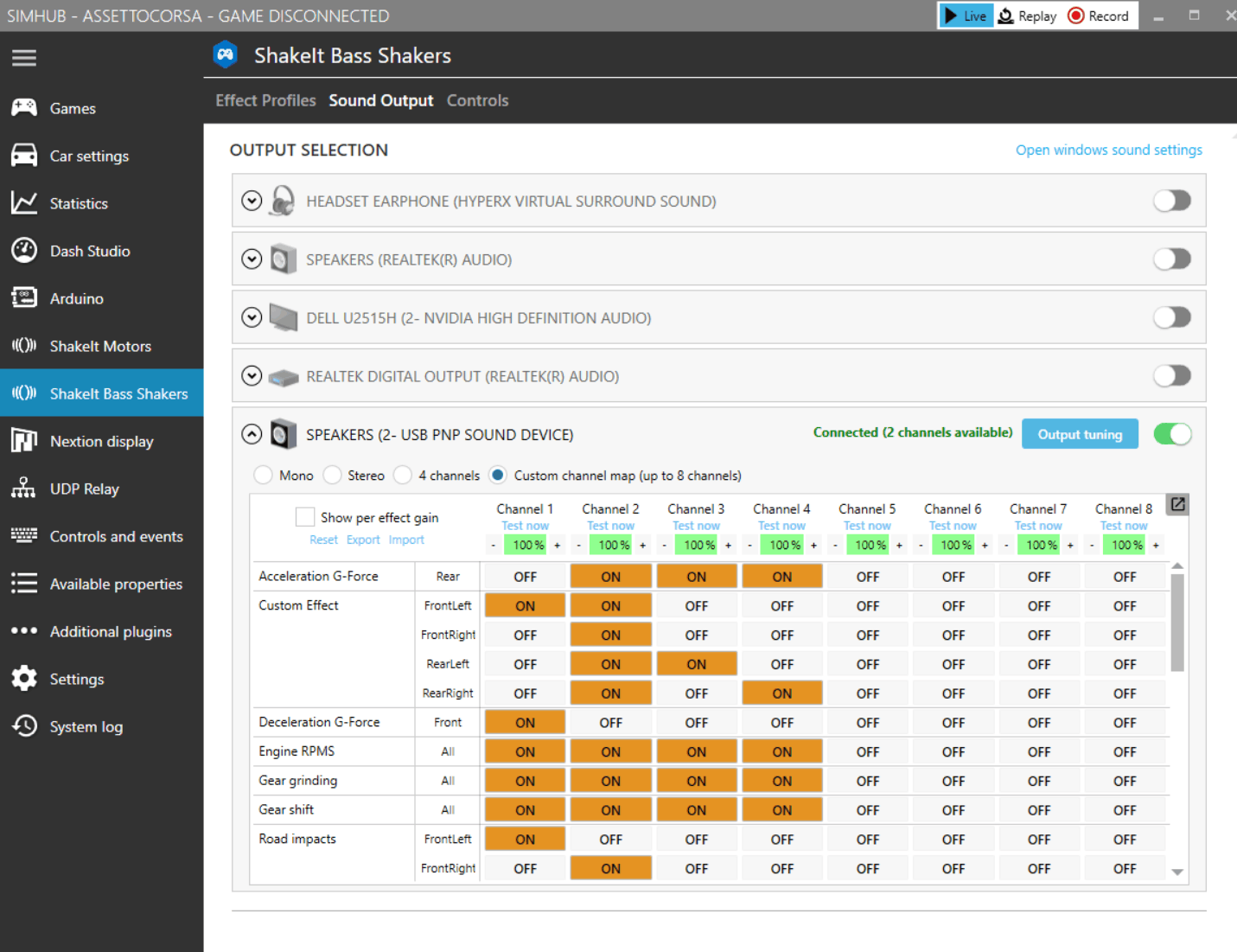This screenshot has height=952, width=1237.
Task: Open Dash Studio from sidebar
Action: [x=90, y=251]
